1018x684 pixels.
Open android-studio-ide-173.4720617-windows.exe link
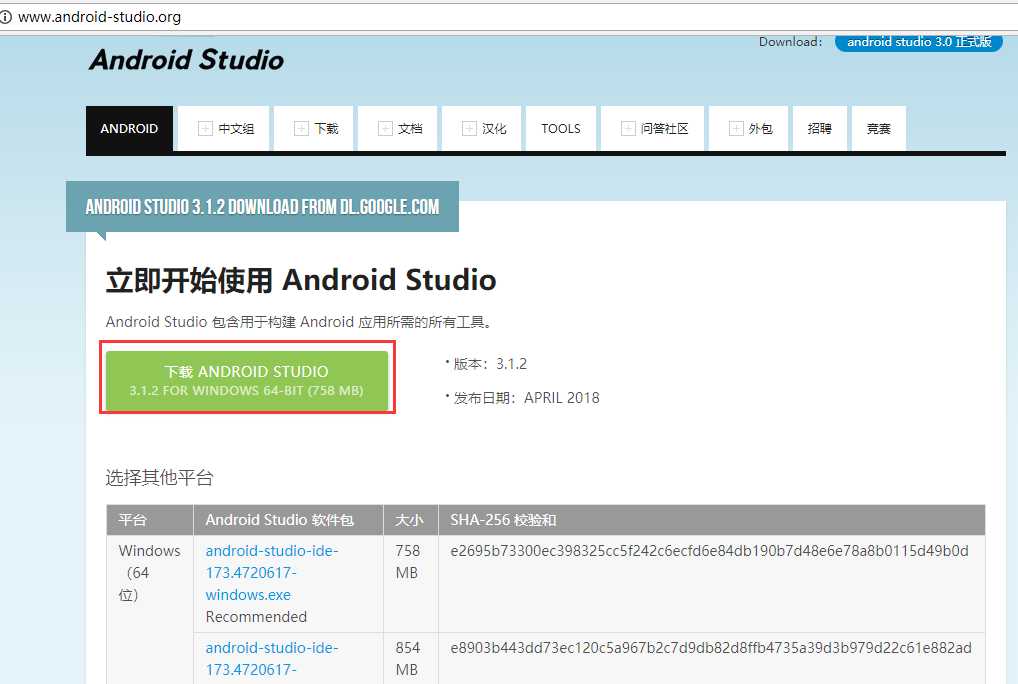[271, 572]
